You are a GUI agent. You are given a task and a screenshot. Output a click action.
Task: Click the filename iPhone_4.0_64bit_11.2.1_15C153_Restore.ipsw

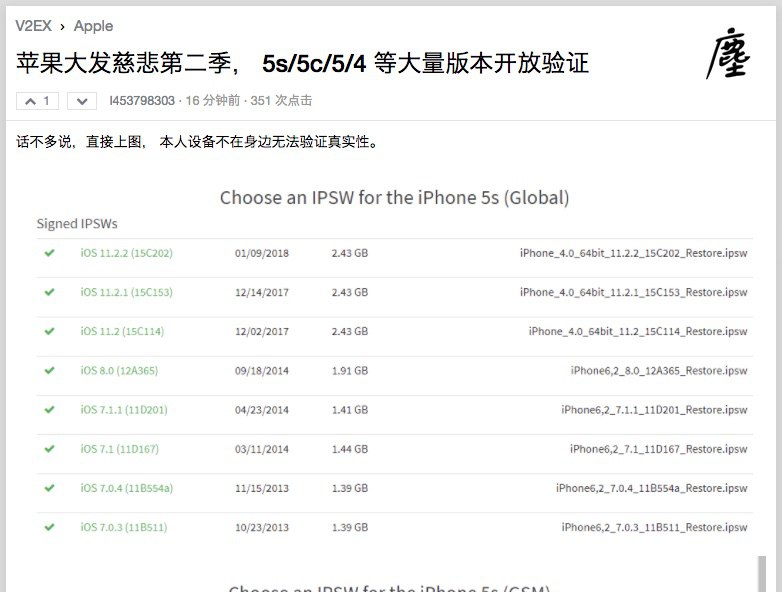[633, 292]
